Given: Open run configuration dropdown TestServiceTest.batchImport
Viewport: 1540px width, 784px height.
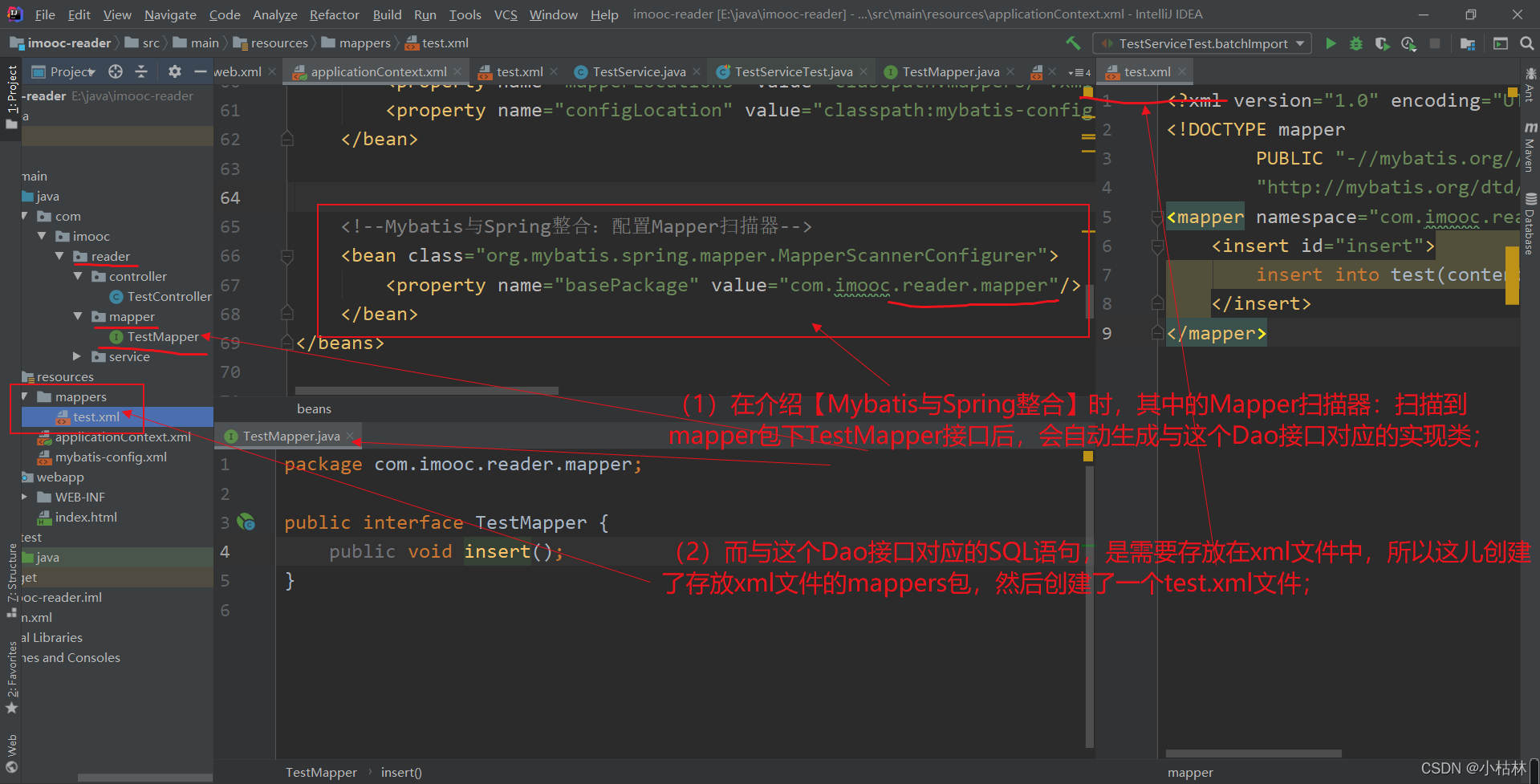Looking at the screenshot, I should pos(1202,43).
